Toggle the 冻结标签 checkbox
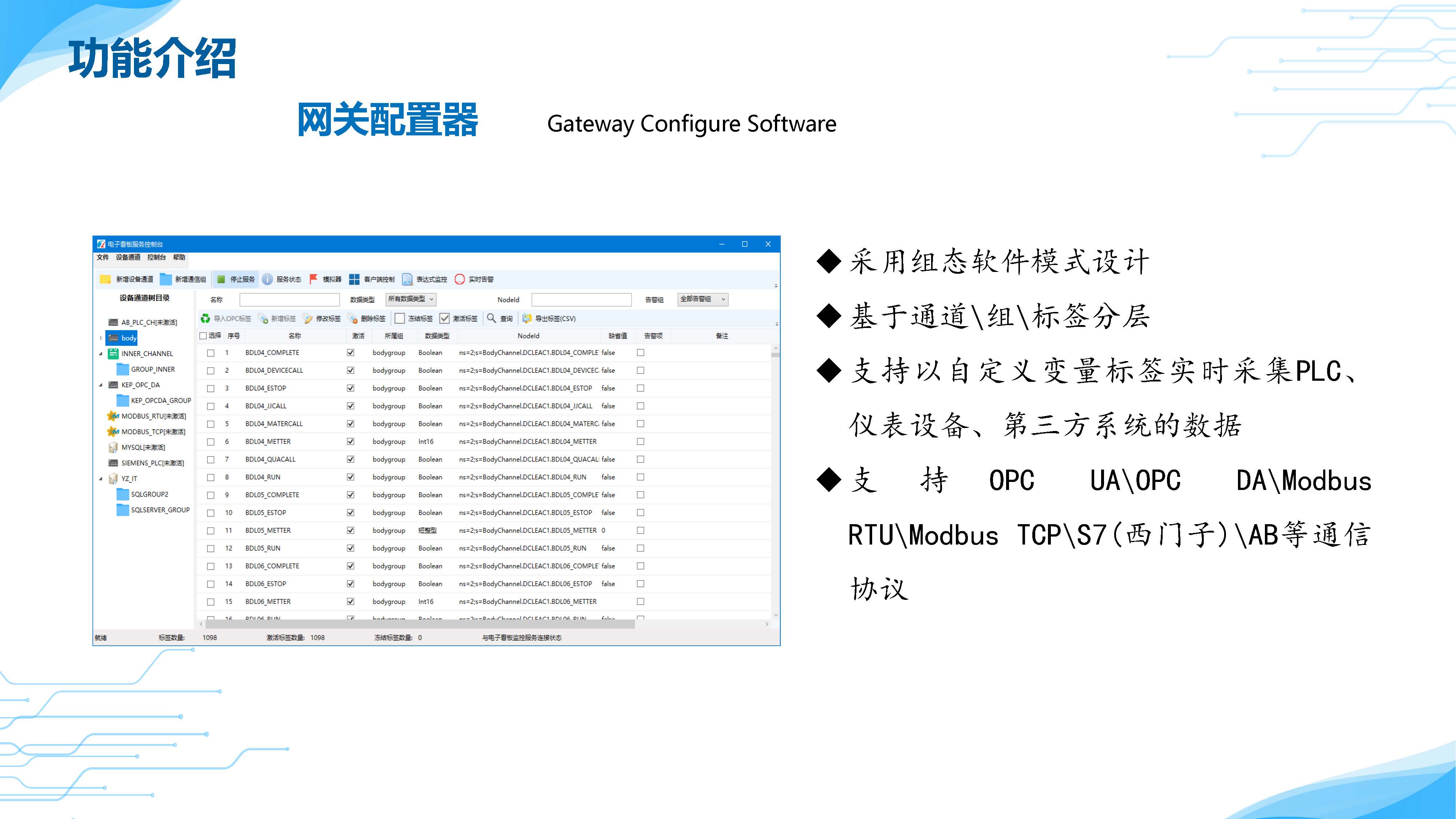1456x819 pixels. (x=400, y=318)
